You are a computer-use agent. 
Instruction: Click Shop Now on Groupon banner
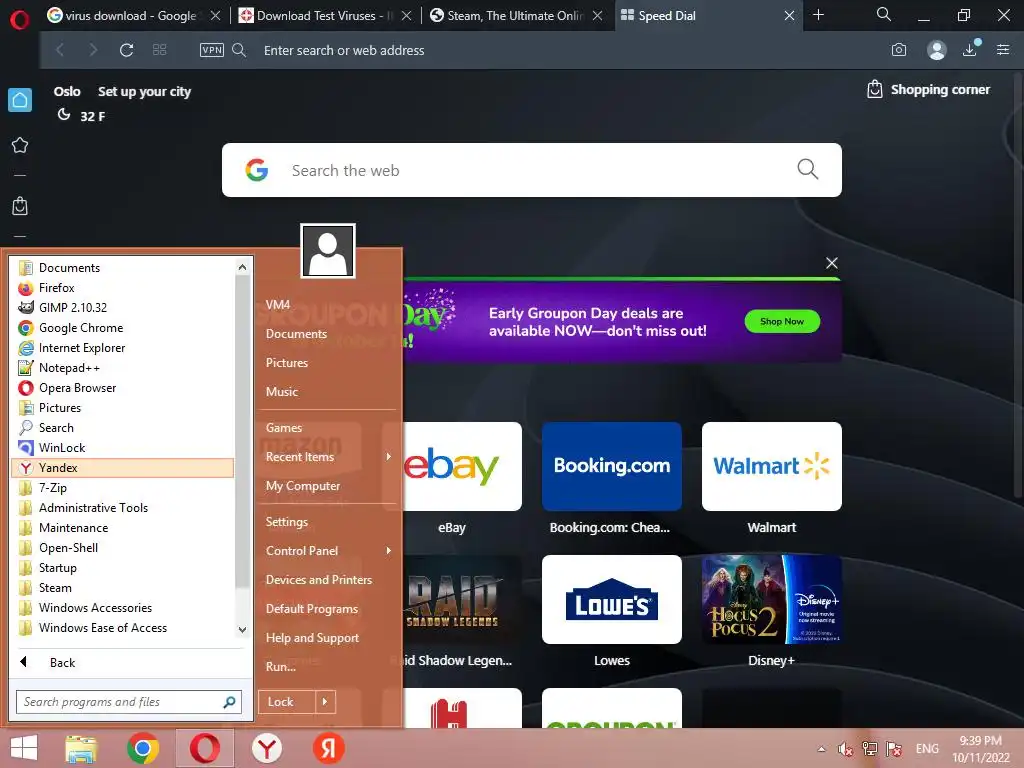click(x=782, y=321)
